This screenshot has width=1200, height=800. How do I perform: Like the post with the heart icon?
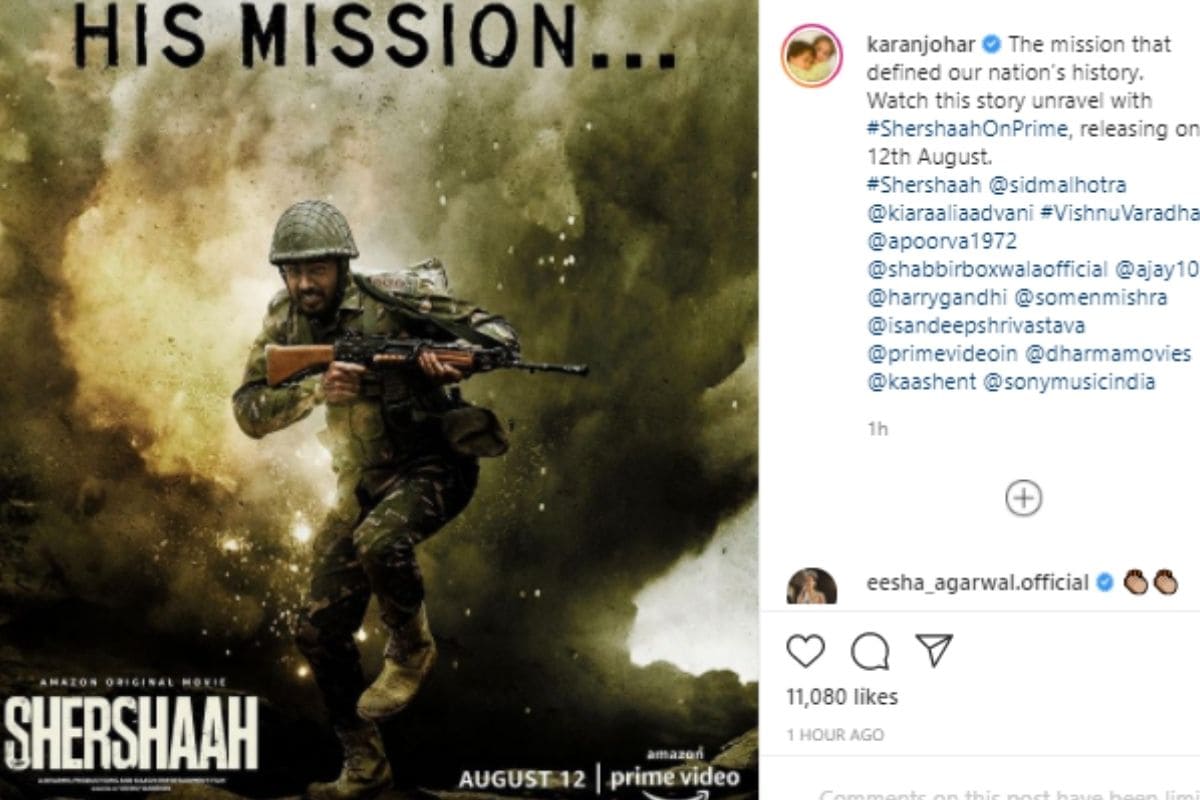806,653
